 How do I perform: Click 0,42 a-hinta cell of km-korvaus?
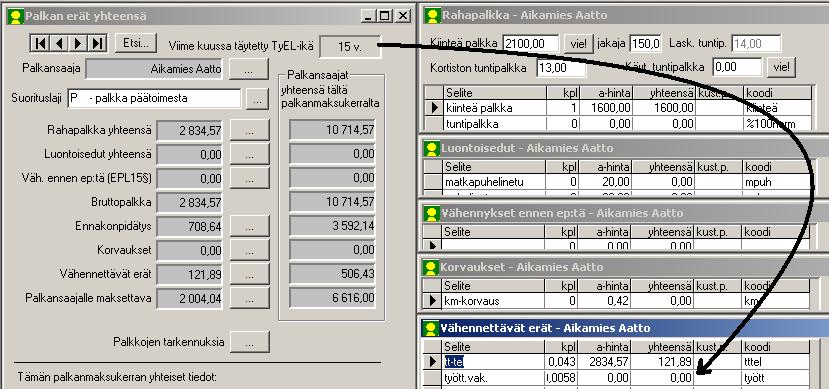pos(604,301)
